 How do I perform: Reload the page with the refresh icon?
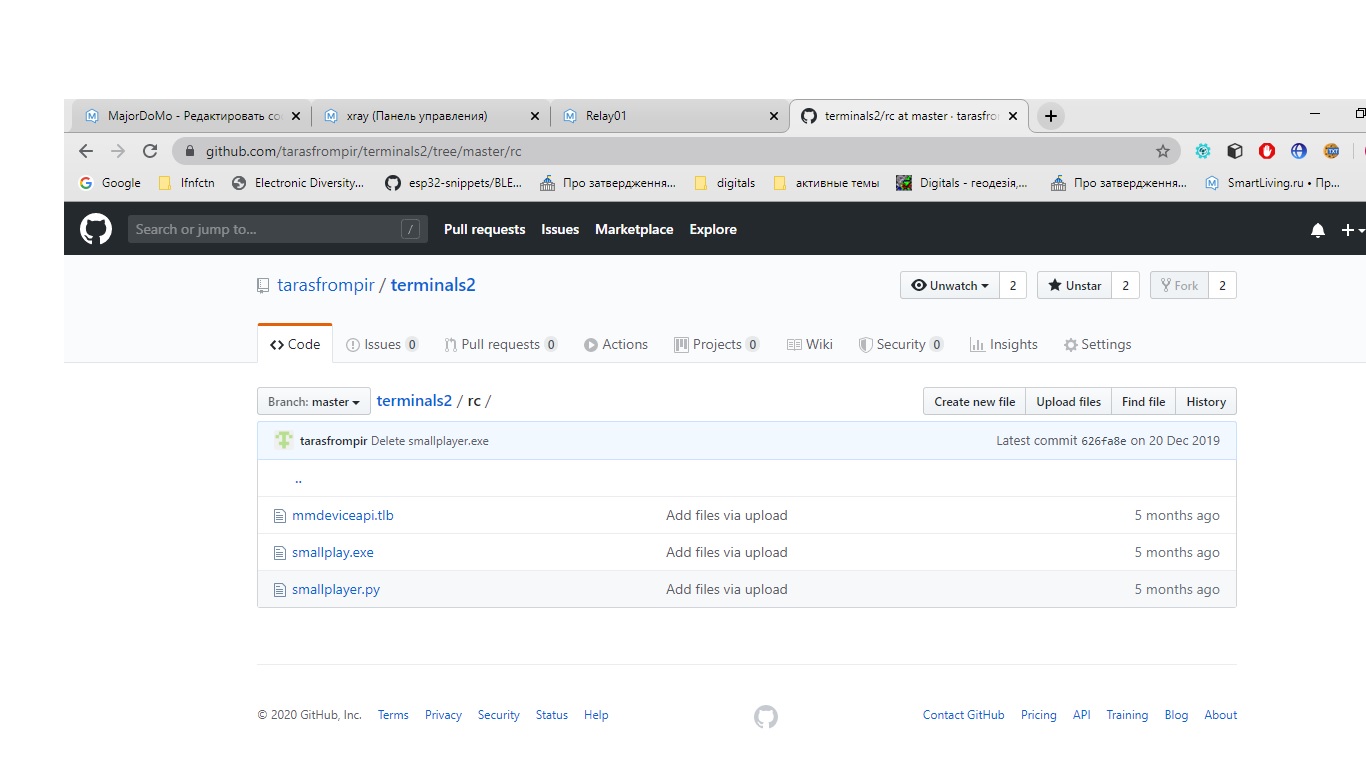click(150, 151)
